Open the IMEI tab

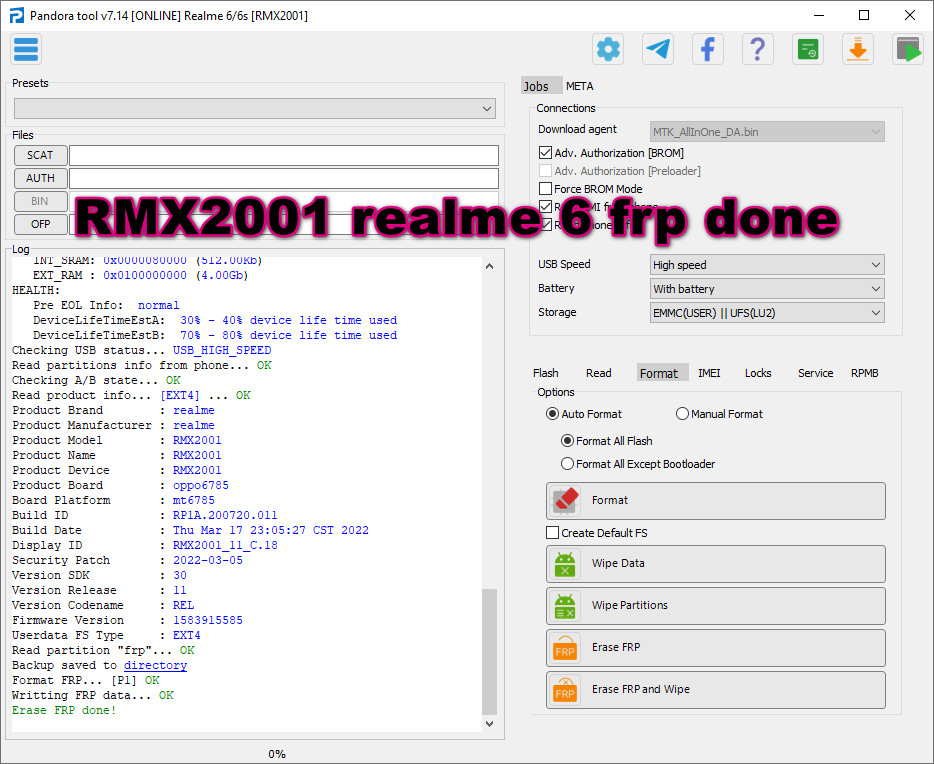pyautogui.click(x=709, y=373)
